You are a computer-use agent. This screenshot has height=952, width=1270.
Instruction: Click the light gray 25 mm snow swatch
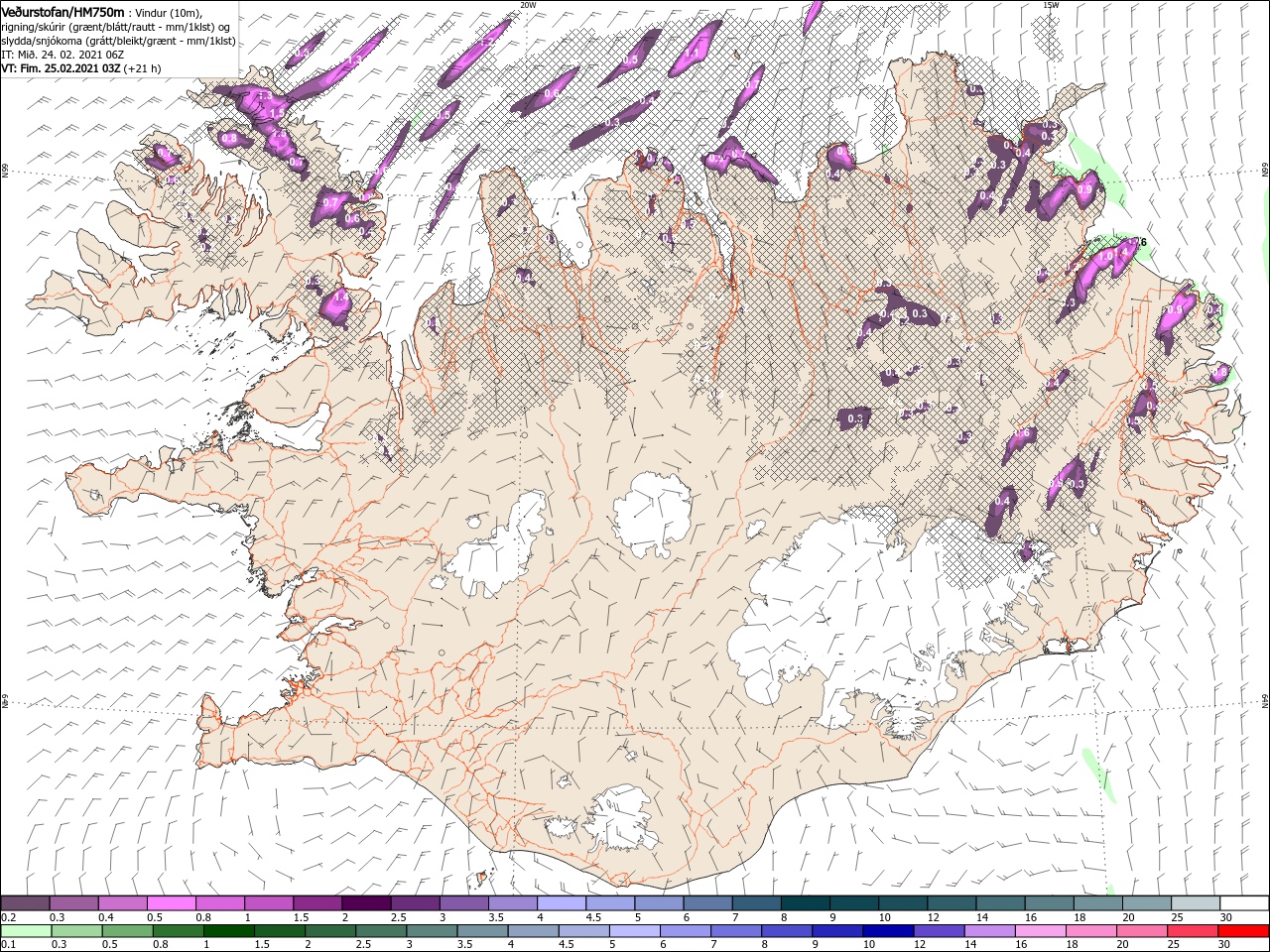tap(1196, 903)
